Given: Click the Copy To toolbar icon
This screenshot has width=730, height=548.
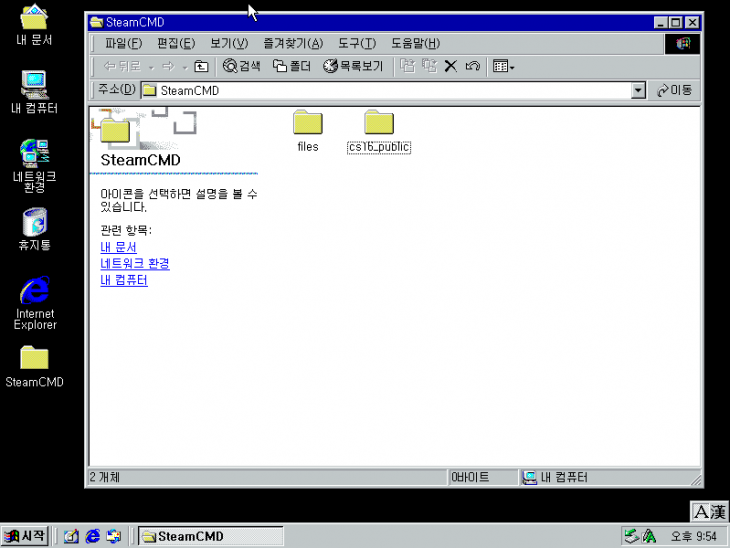Looking at the screenshot, I should 430,66.
